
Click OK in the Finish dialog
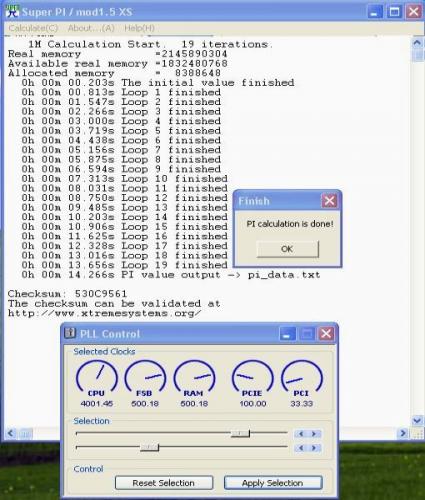coord(287,249)
